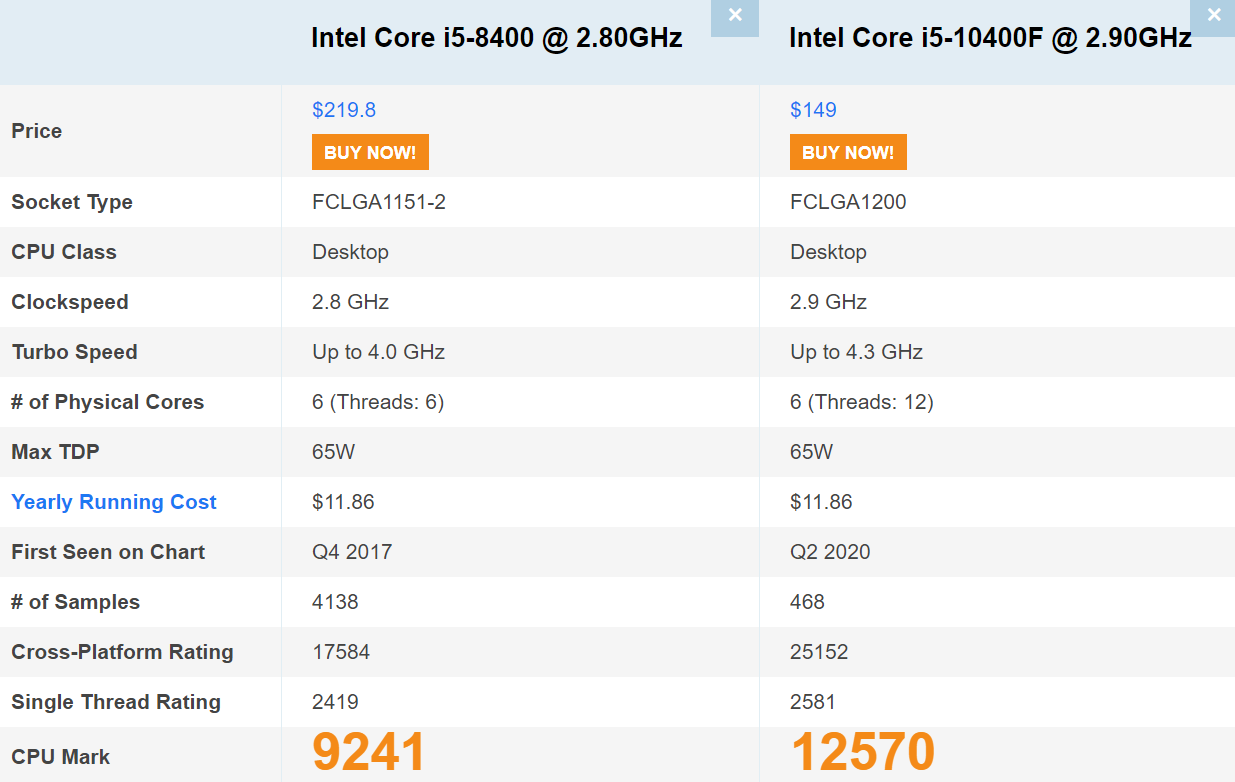Select the Up to 4.3 GHz value
The image size is (1235, 782).
tap(856, 352)
